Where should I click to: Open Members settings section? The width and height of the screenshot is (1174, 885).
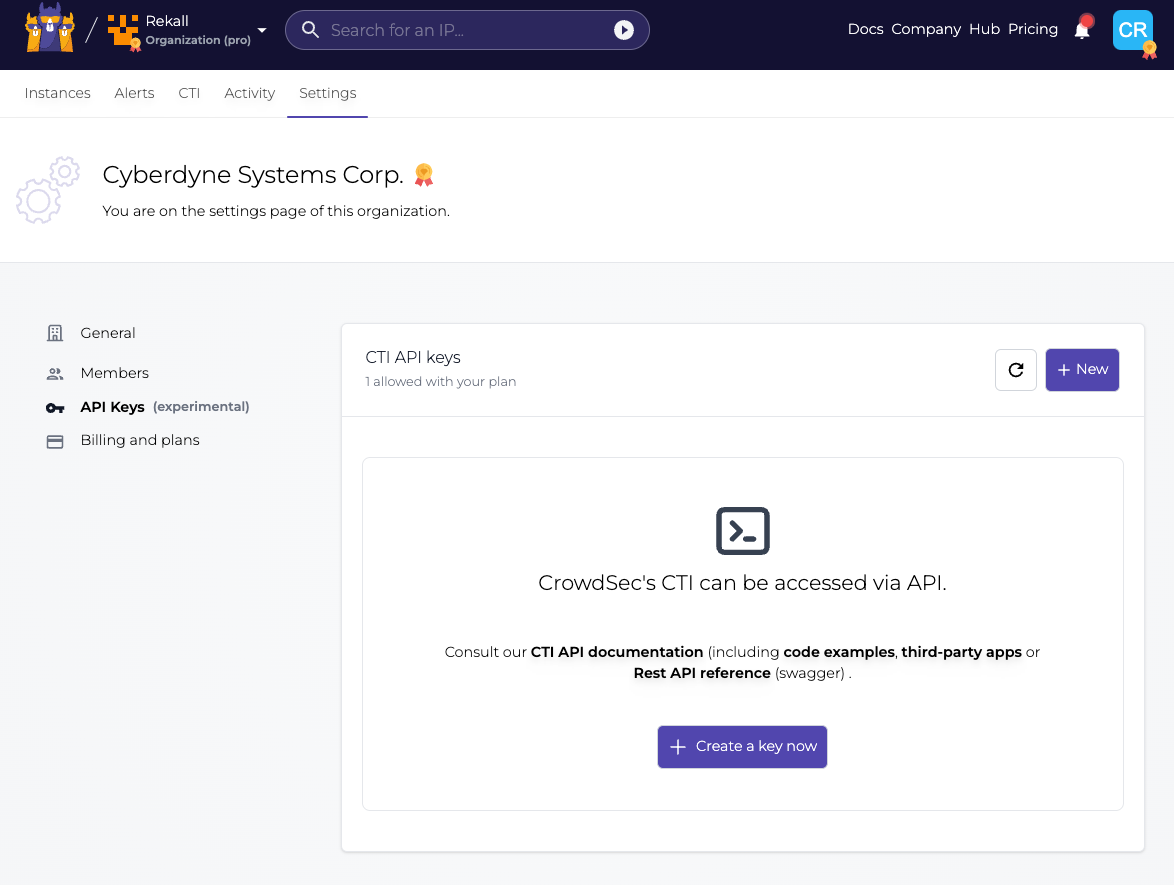(x=114, y=373)
